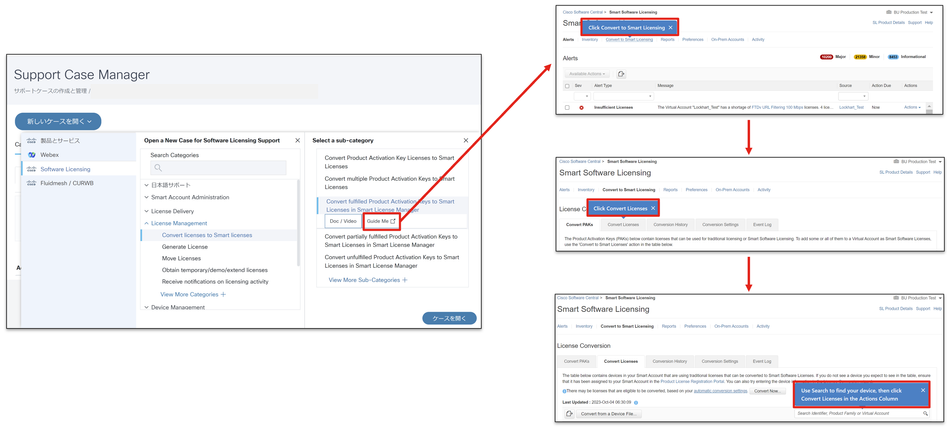Click Convert from a Device File... button
947x429 pixels.
coord(609,414)
